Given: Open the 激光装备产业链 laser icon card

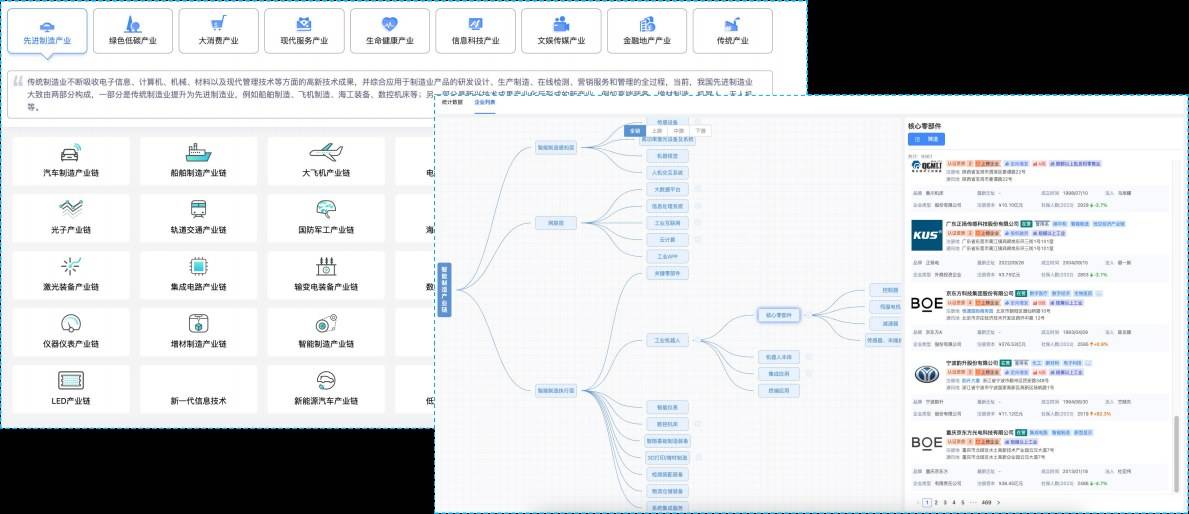Looking at the screenshot, I should (71, 274).
